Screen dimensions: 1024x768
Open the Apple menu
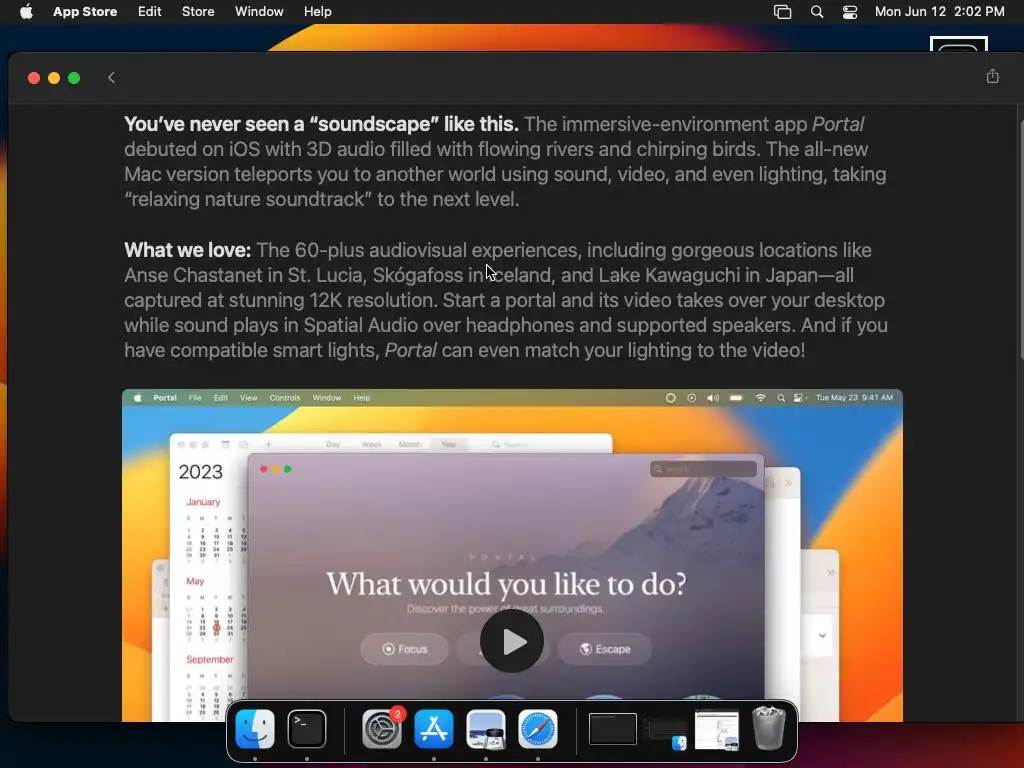(x=26, y=11)
